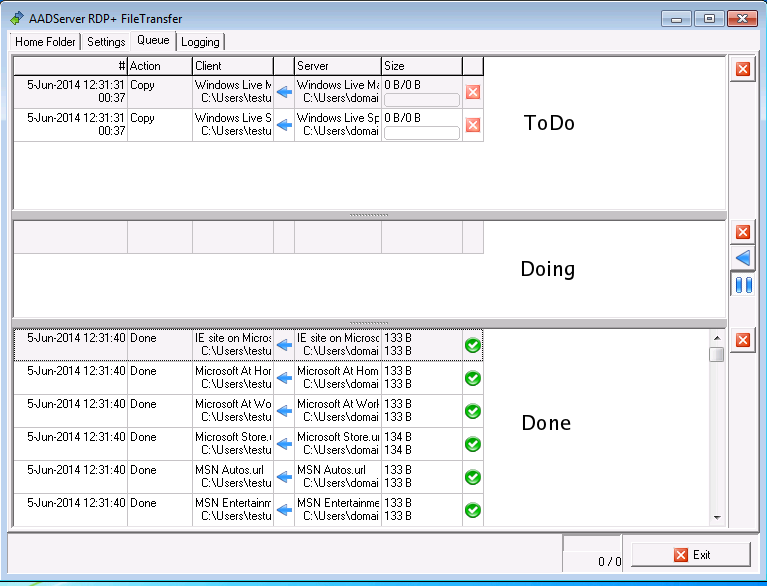767x586 pixels.
Task: Clear the Done list with red X
Action: tap(742, 340)
